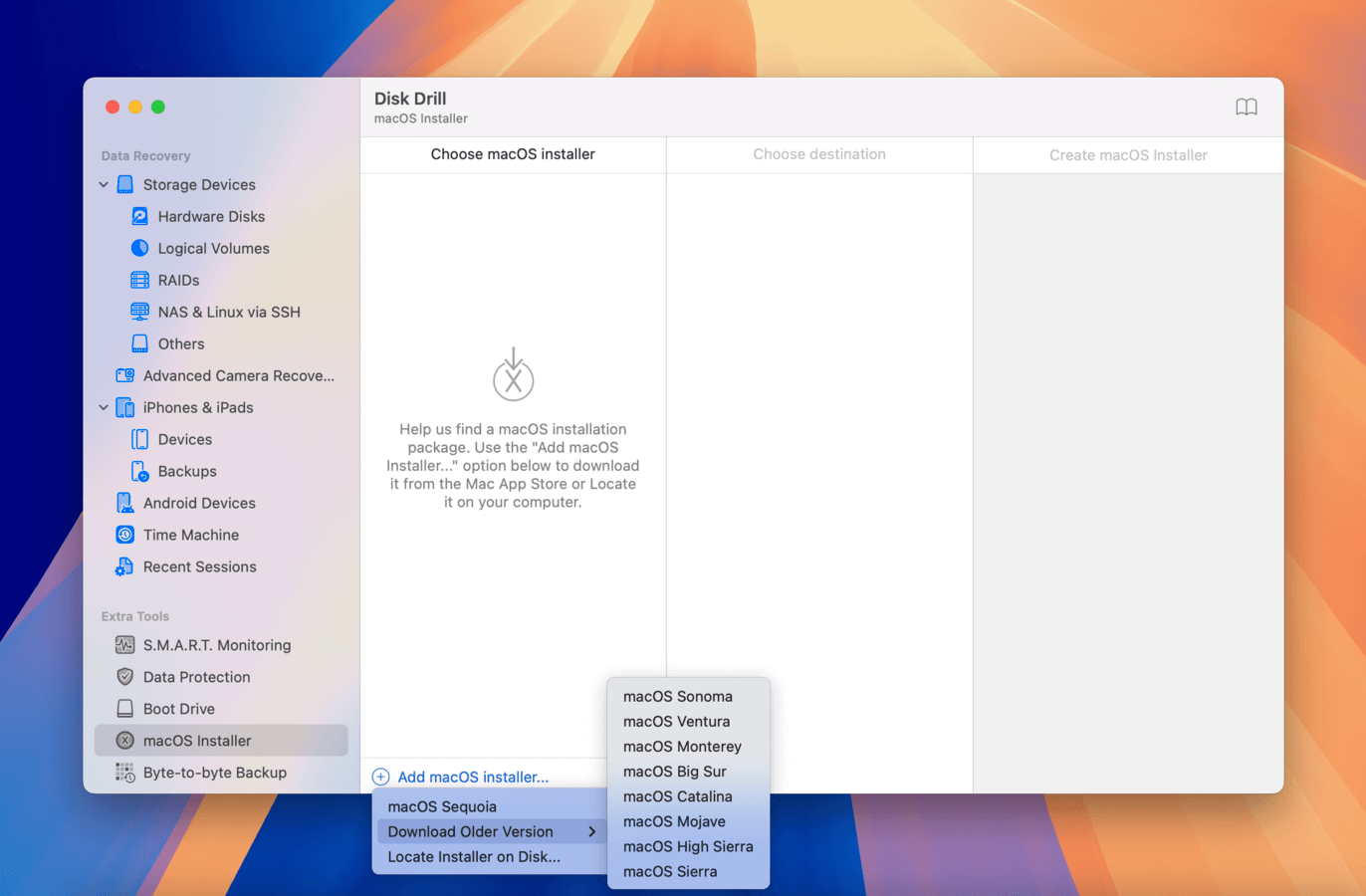The width and height of the screenshot is (1366, 896).
Task: Open the Download Older Version submenu arrow
Action: coord(591,831)
